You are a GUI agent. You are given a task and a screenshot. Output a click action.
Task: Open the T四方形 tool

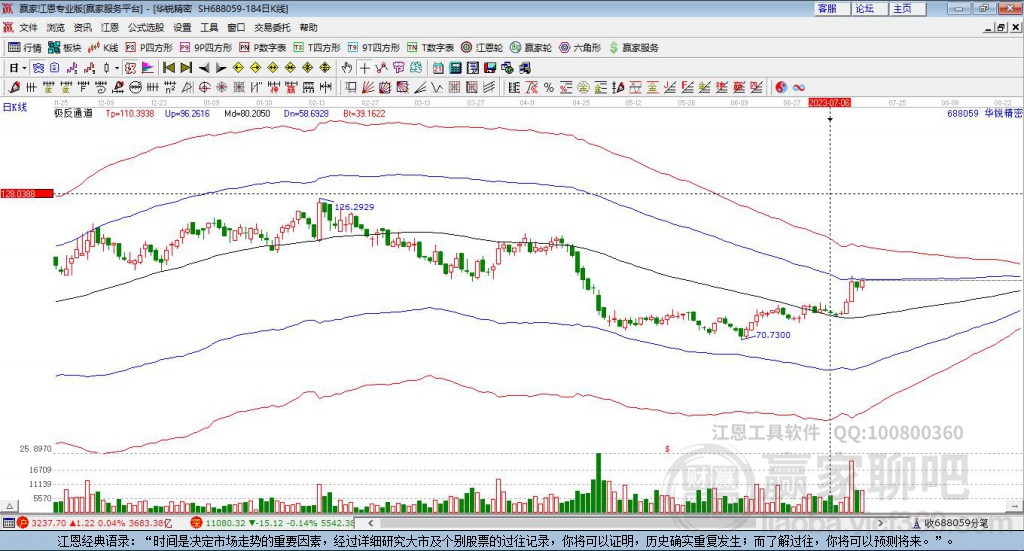click(x=317, y=48)
